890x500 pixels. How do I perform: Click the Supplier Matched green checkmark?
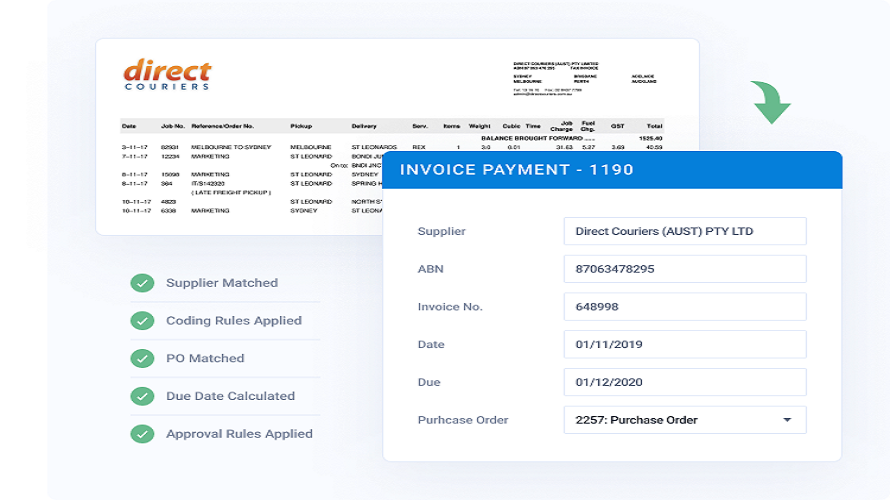142,283
